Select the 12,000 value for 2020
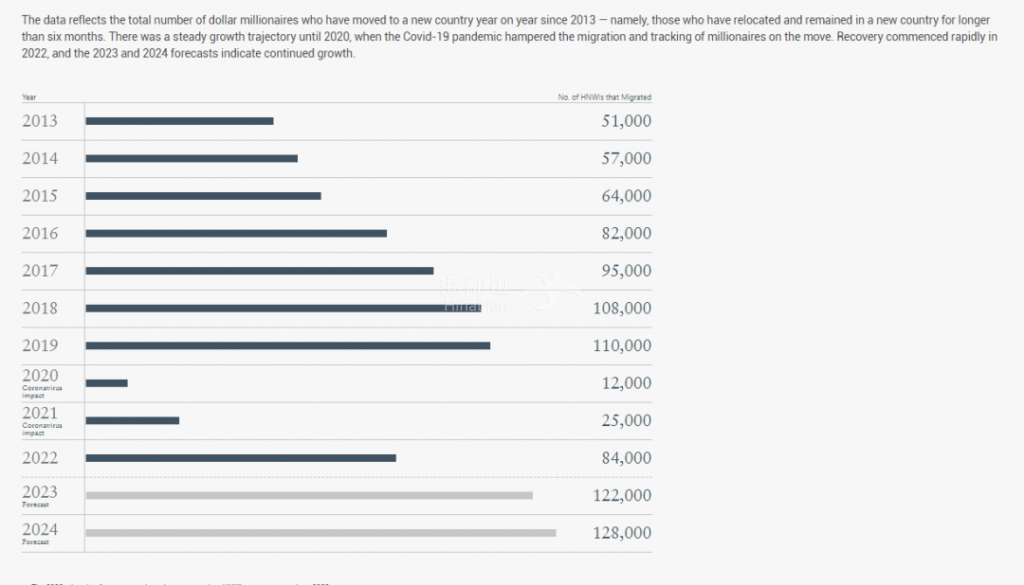Screen dimensions: 1024x585 click(x=626, y=383)
